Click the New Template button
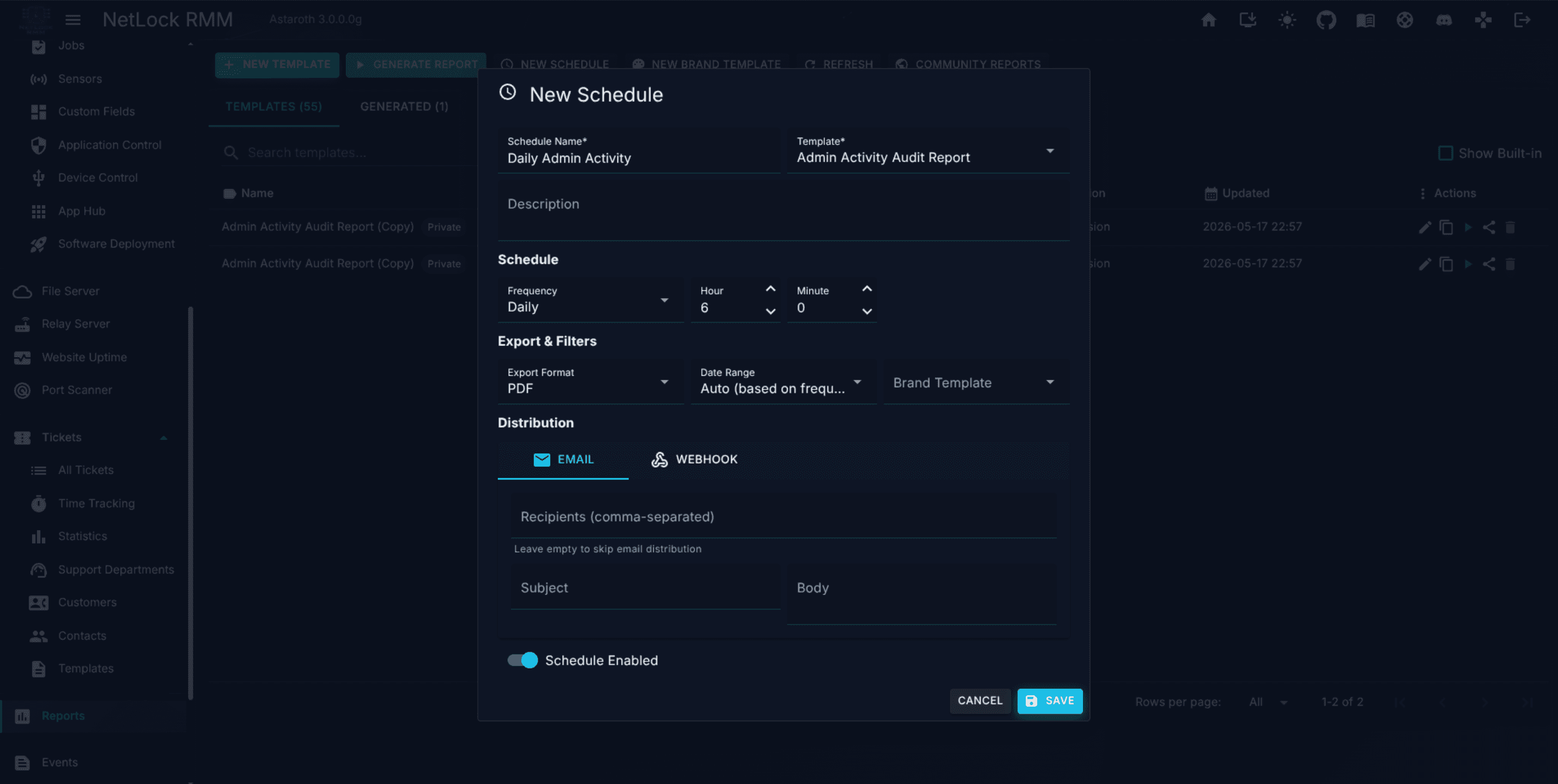The image size is (1558, 784). click(x=277, y=64)
